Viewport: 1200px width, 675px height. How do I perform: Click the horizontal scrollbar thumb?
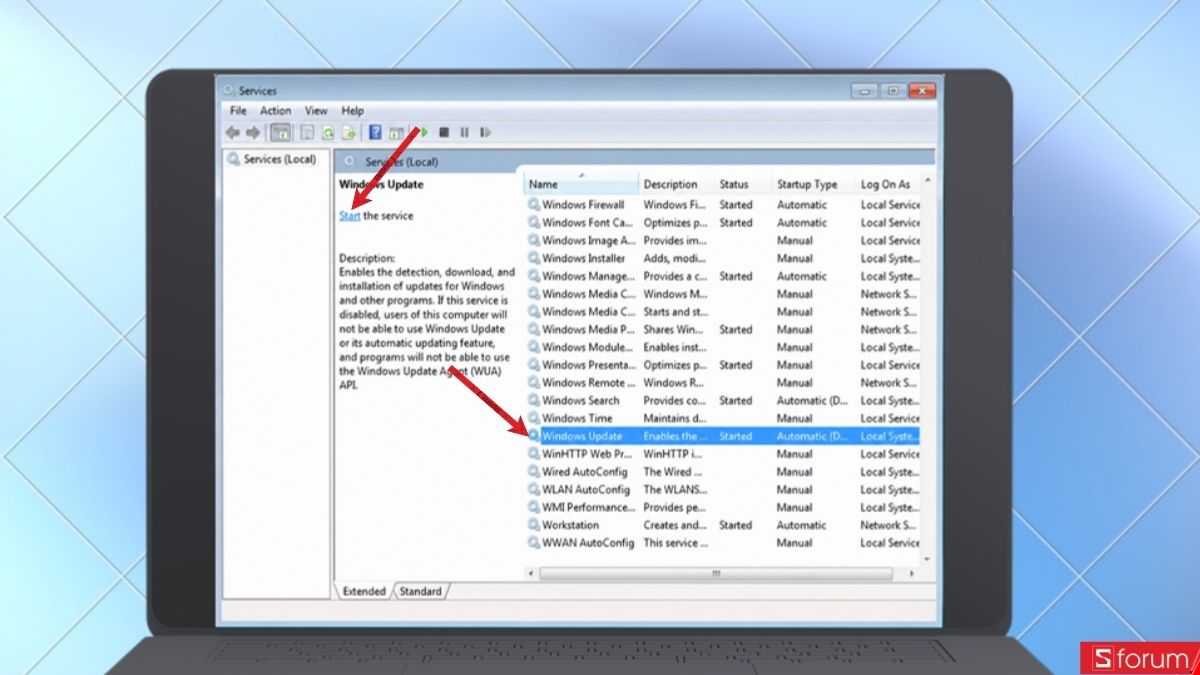coord(715,574)
